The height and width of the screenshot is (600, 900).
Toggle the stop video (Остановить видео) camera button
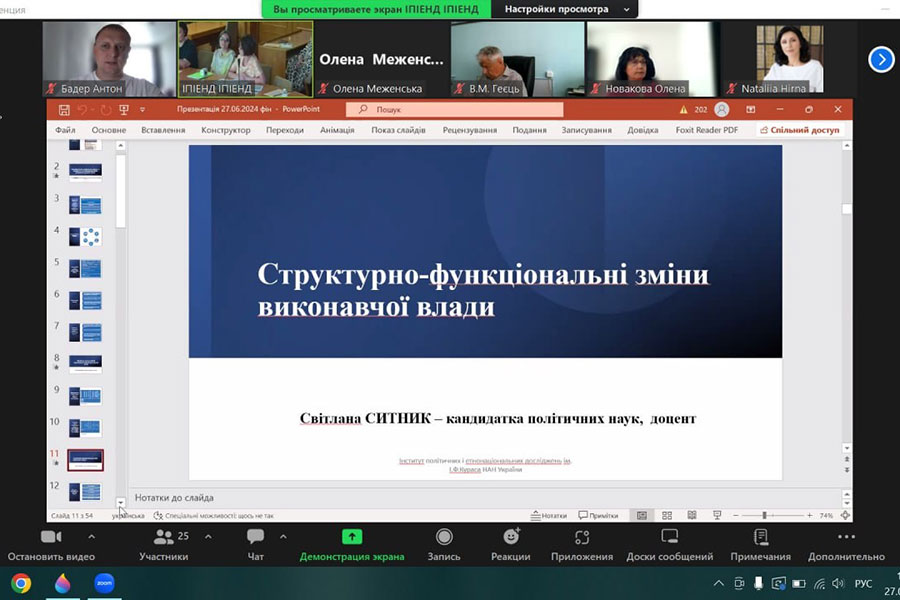51,538
